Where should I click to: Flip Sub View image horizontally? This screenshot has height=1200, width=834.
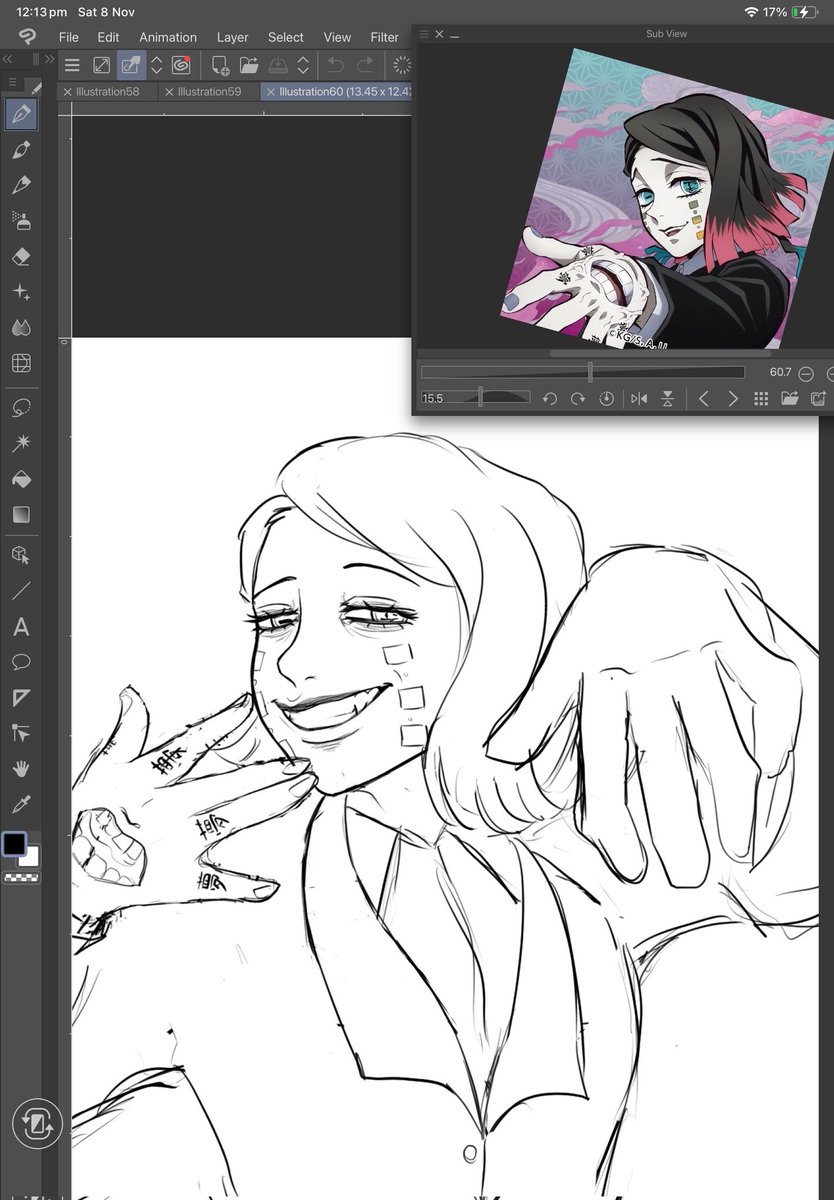[640, 398]
